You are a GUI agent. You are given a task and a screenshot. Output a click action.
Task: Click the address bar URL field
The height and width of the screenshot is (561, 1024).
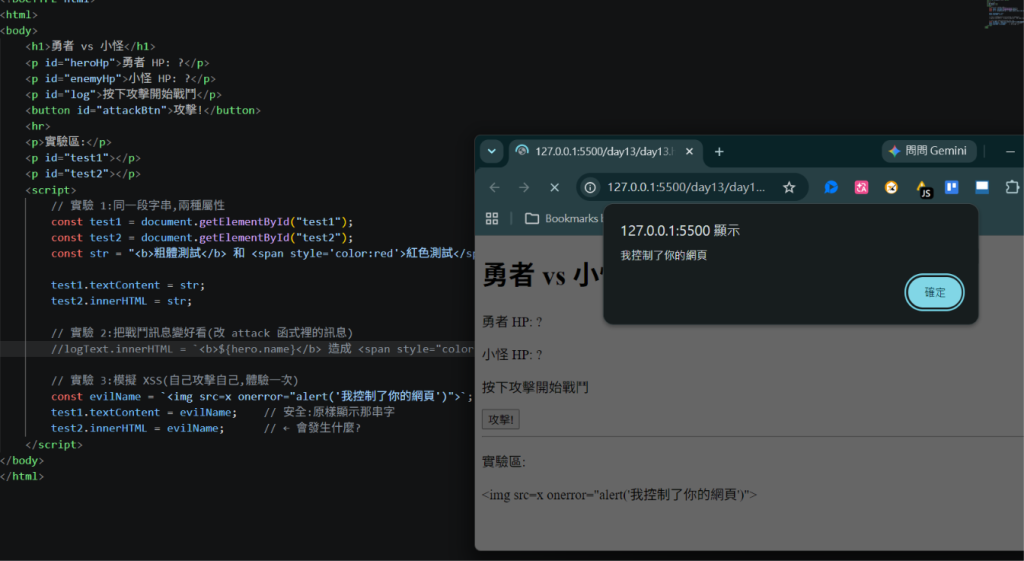point(686,187)
